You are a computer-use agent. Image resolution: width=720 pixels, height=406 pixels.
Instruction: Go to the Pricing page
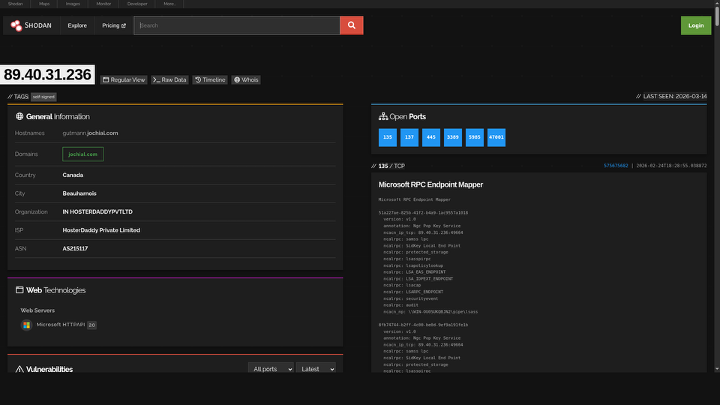point(114,25)
